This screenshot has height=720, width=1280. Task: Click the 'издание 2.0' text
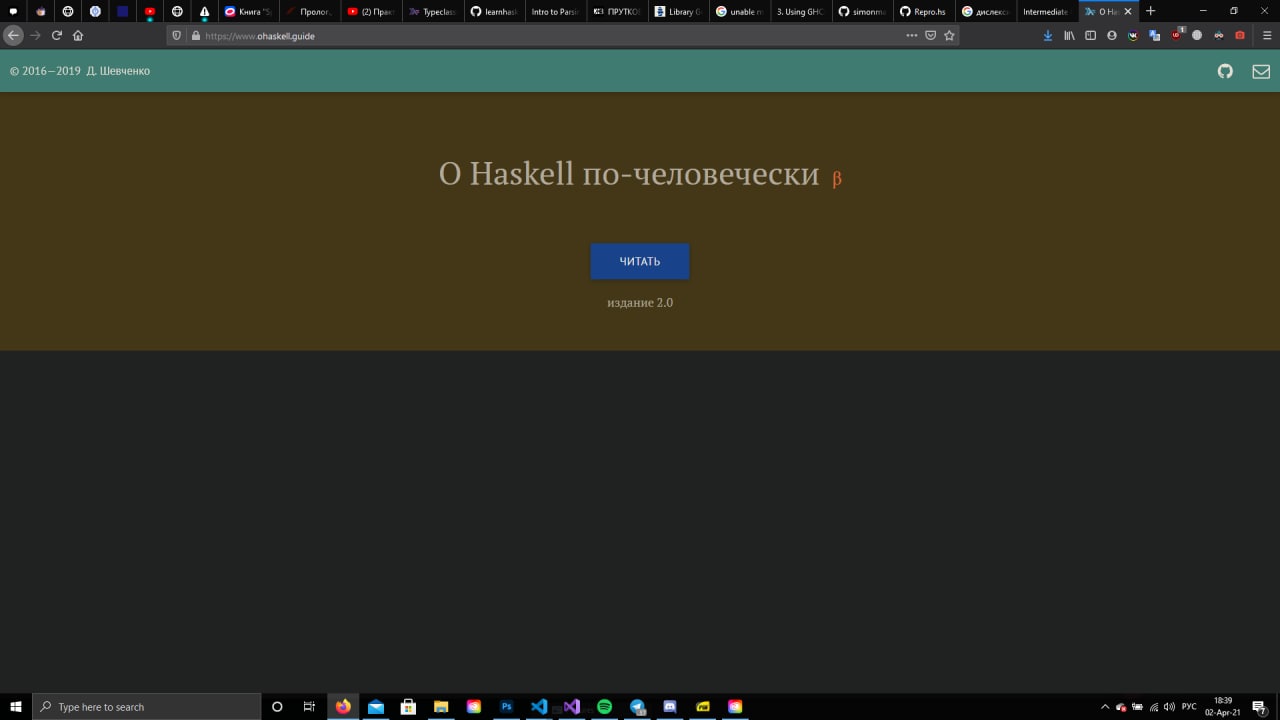(x=640, y=302)
